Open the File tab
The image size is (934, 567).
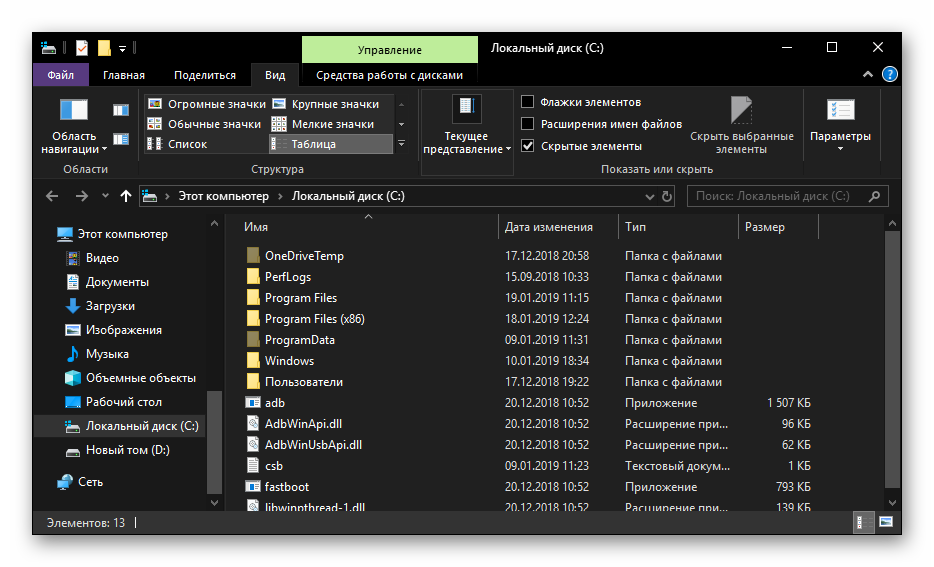(60, 75)
